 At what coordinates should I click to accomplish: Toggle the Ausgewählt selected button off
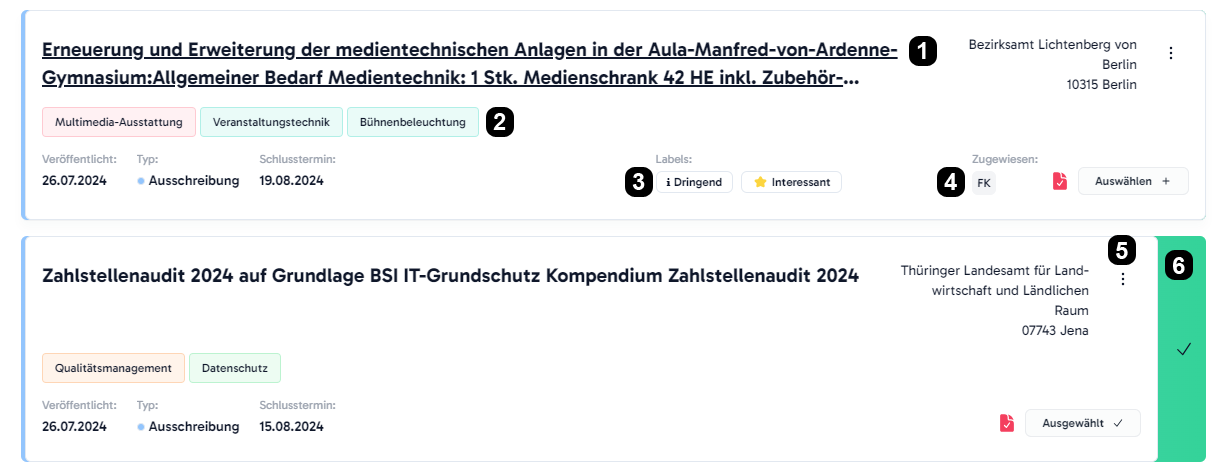(x=1083, y=423)
